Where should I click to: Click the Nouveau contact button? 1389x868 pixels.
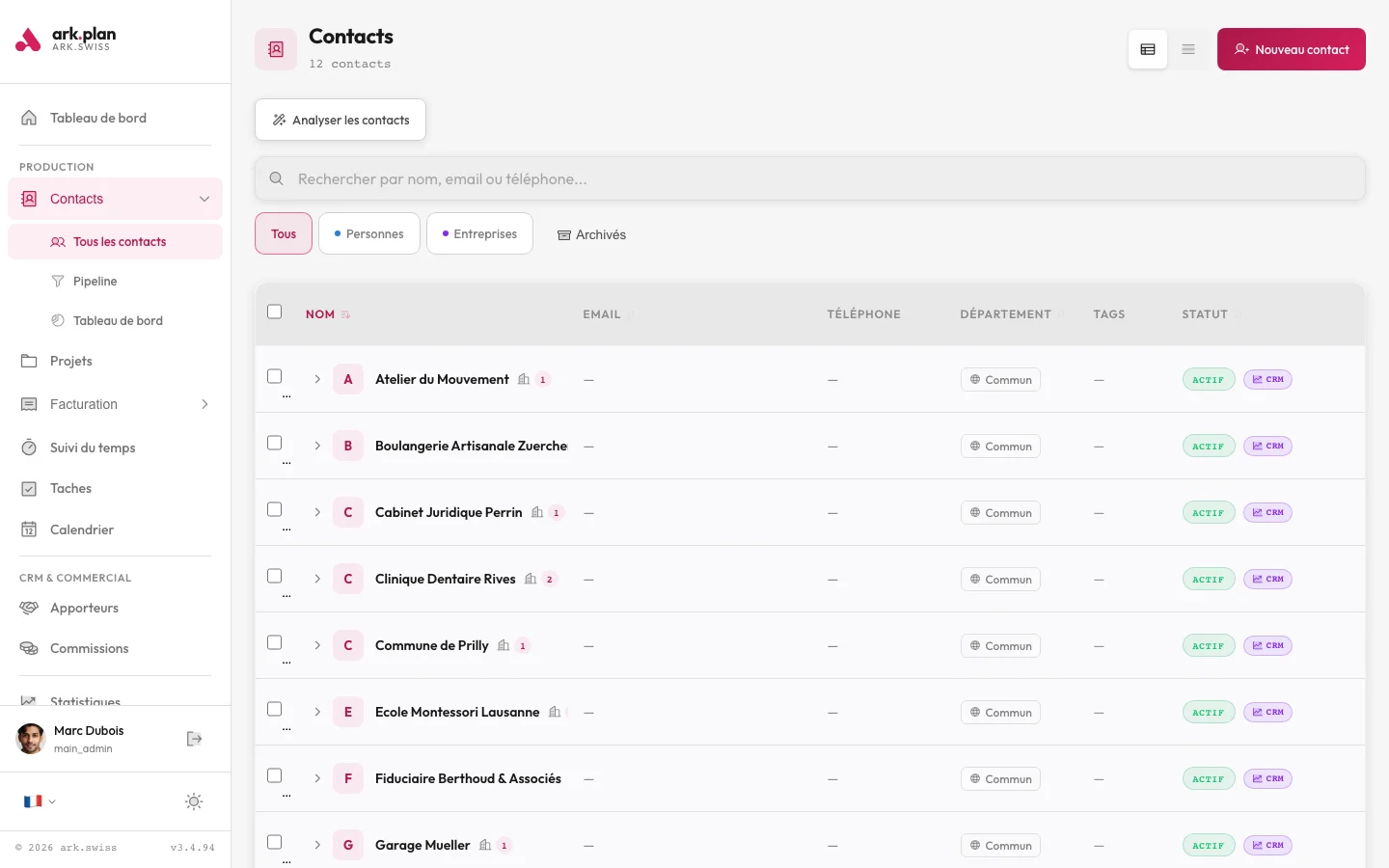[x=1291, y=49]
